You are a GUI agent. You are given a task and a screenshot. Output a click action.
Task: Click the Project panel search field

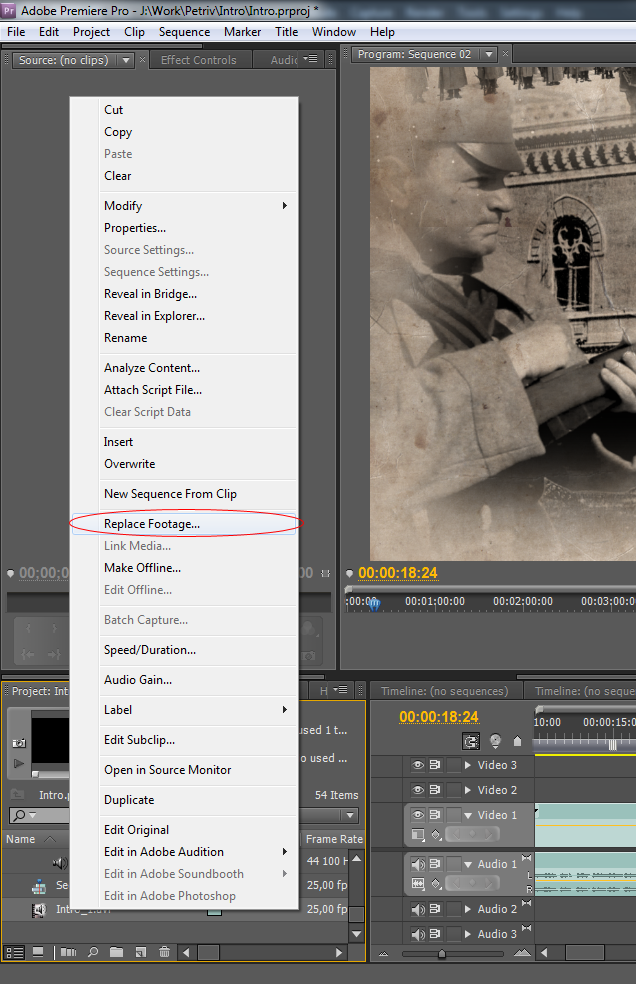[39, 815]
